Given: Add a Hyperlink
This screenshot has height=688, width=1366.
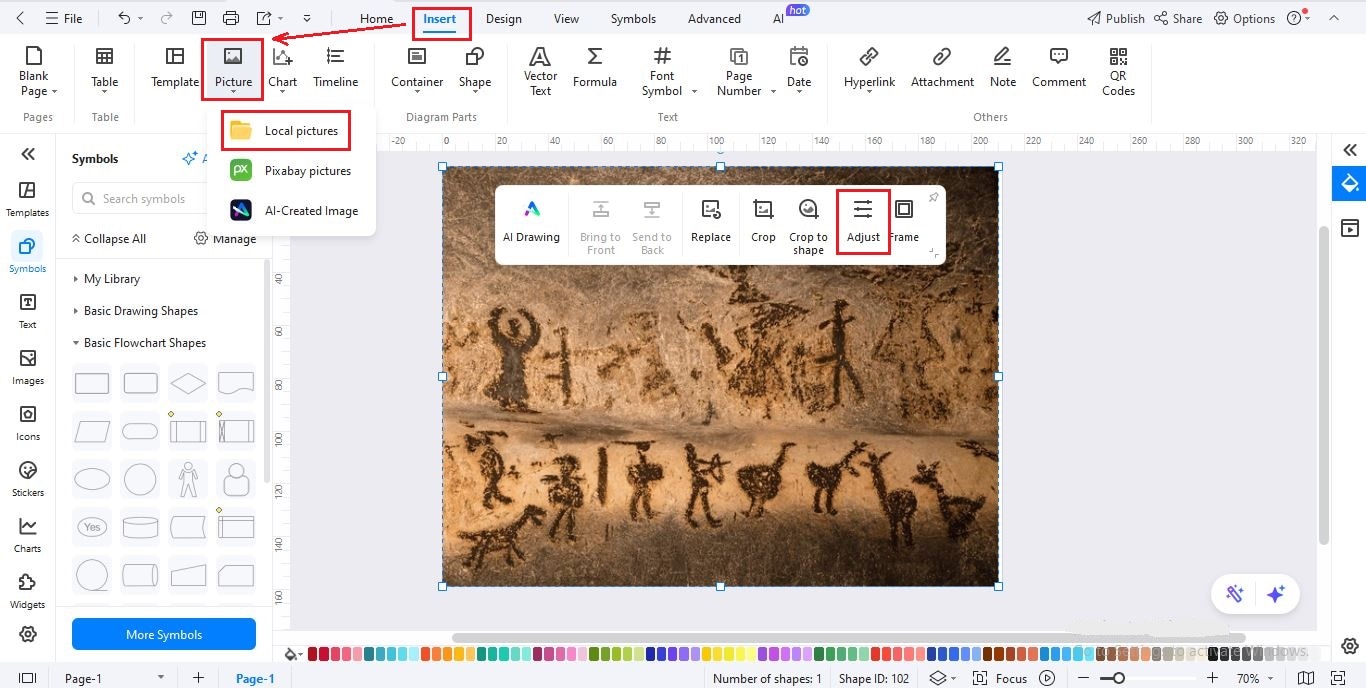Looking at the screenshot, I should point(869,68).
